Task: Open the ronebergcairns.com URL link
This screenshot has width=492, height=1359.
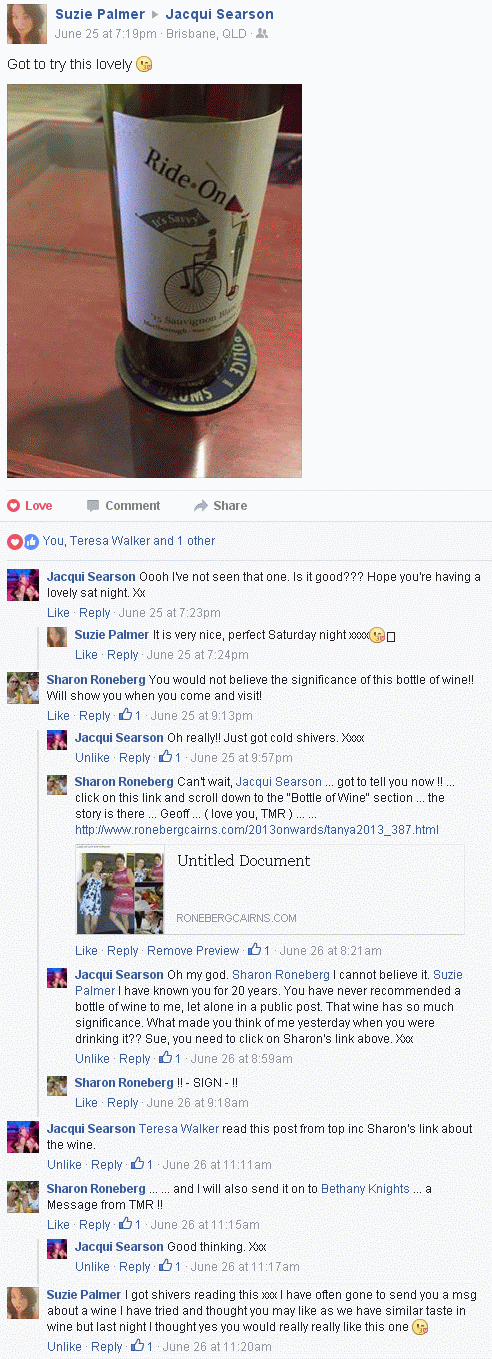Action: point(256,830)
